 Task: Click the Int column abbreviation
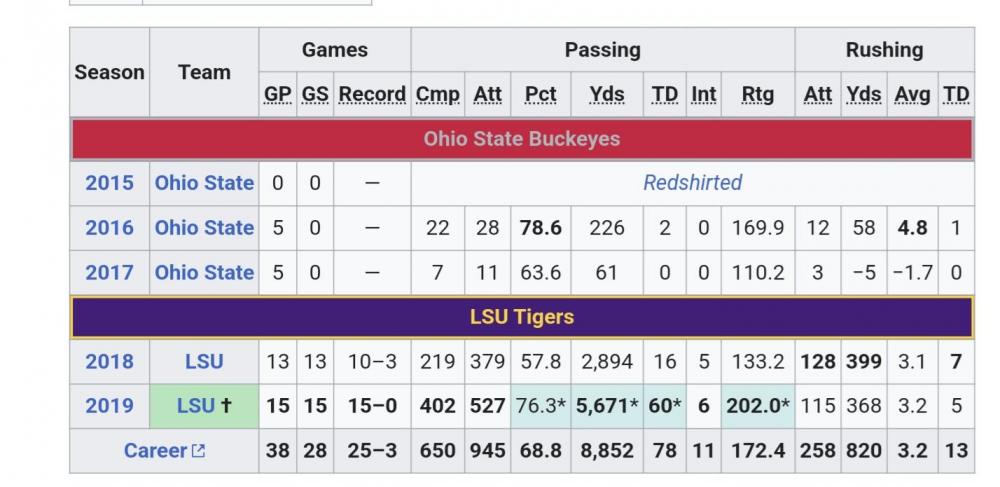pos(704,95)
